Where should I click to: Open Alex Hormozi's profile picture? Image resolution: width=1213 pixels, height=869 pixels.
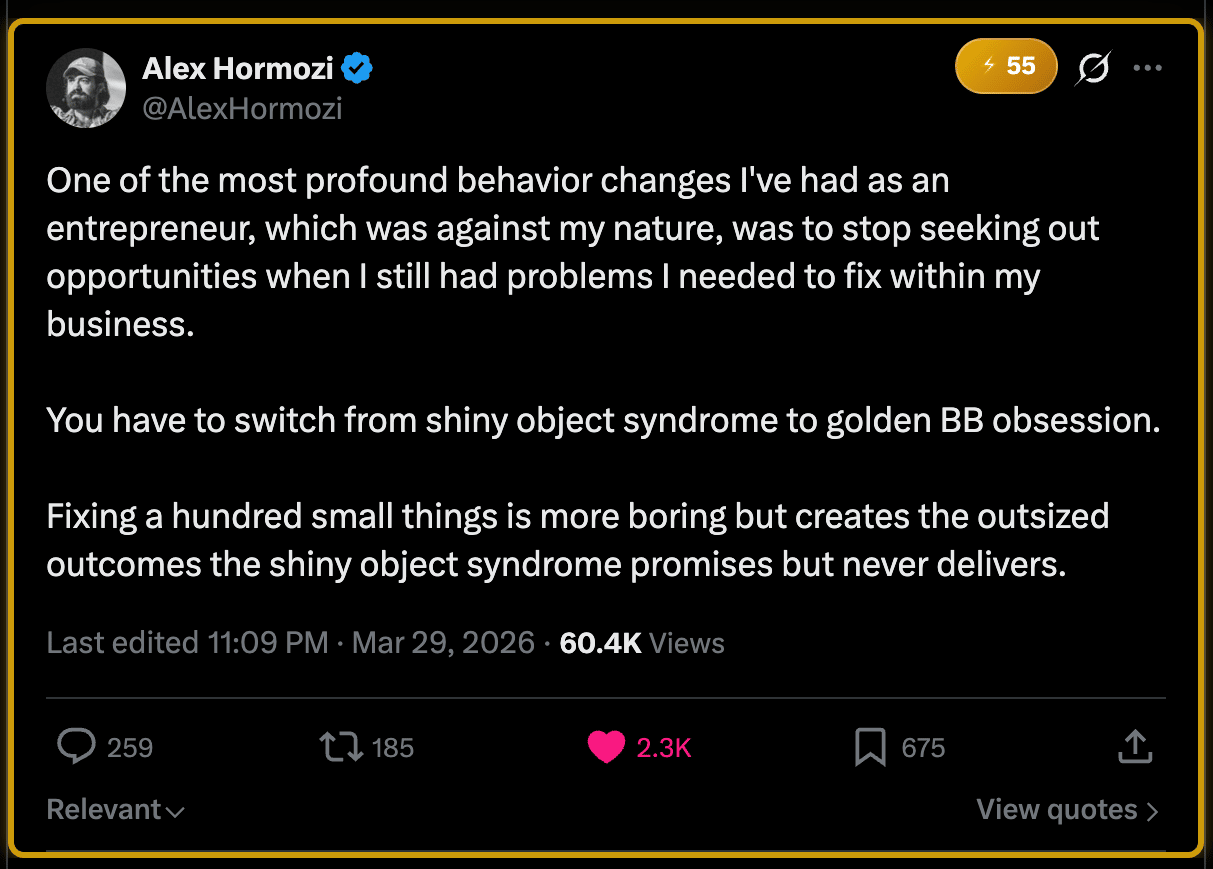click(x=86, y=87)
